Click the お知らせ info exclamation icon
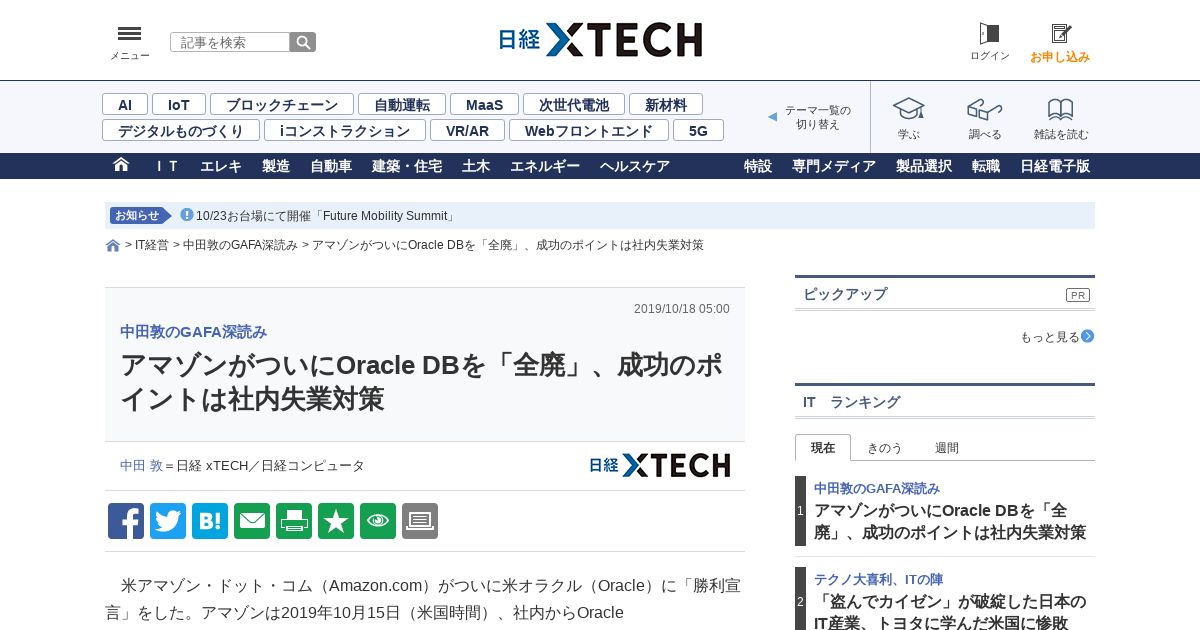 tap(186, 215)
